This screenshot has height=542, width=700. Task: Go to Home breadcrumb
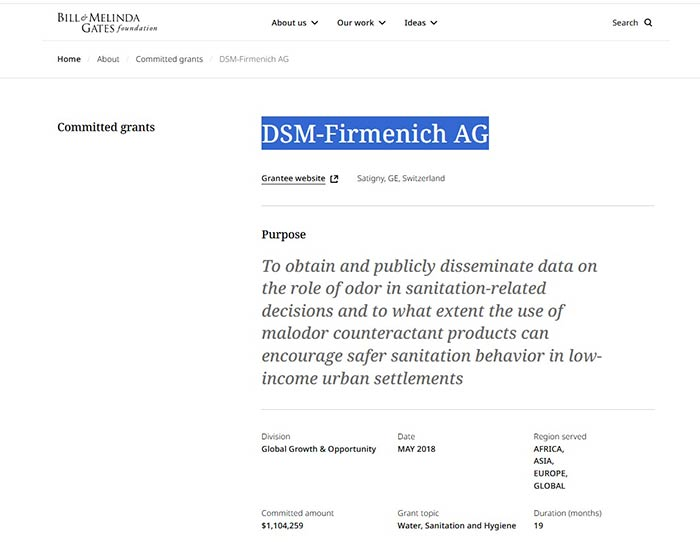pyautogui.click(x=69, y=59)
